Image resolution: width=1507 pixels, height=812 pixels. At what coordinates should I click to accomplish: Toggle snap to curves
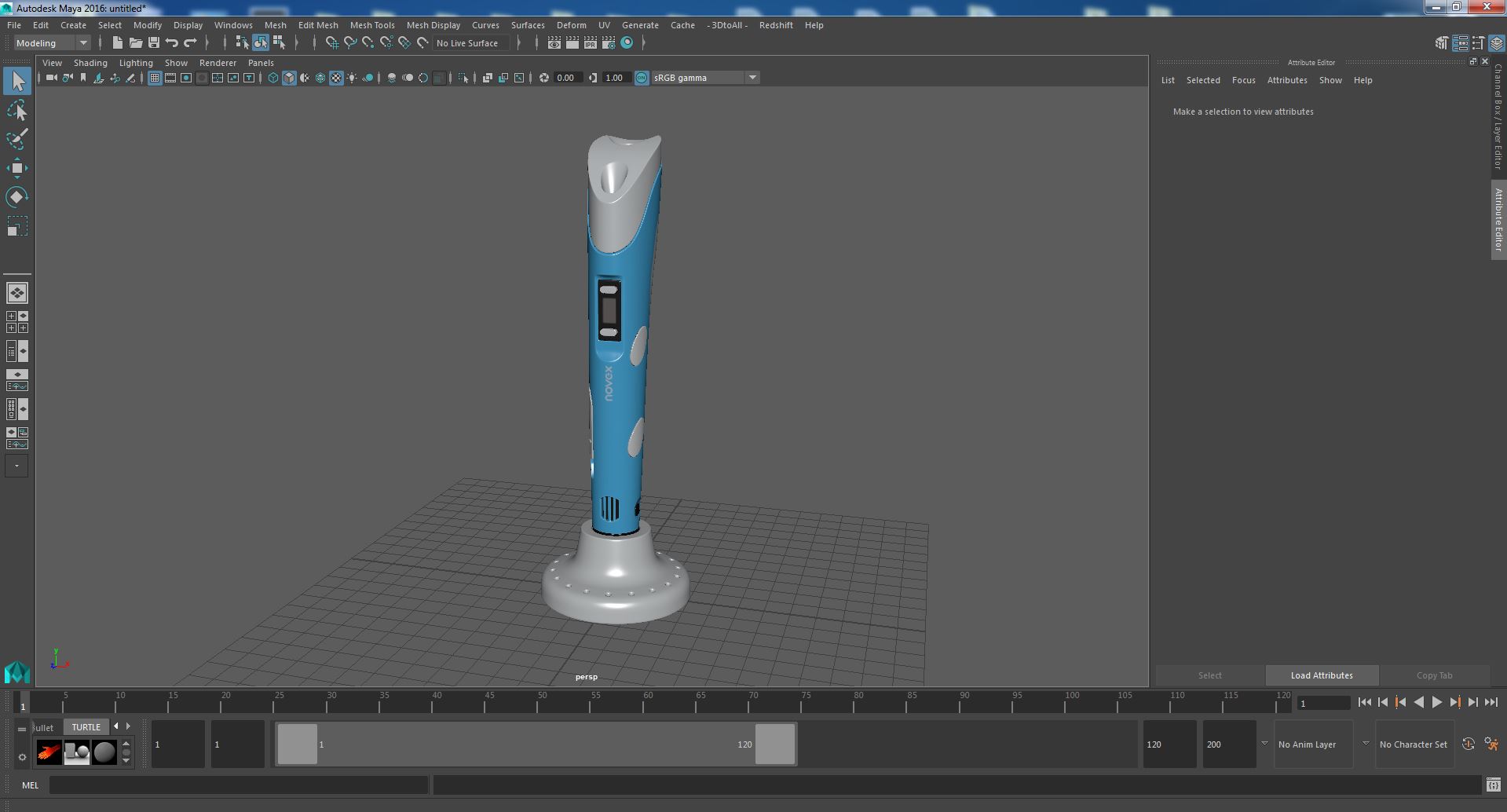350,43
